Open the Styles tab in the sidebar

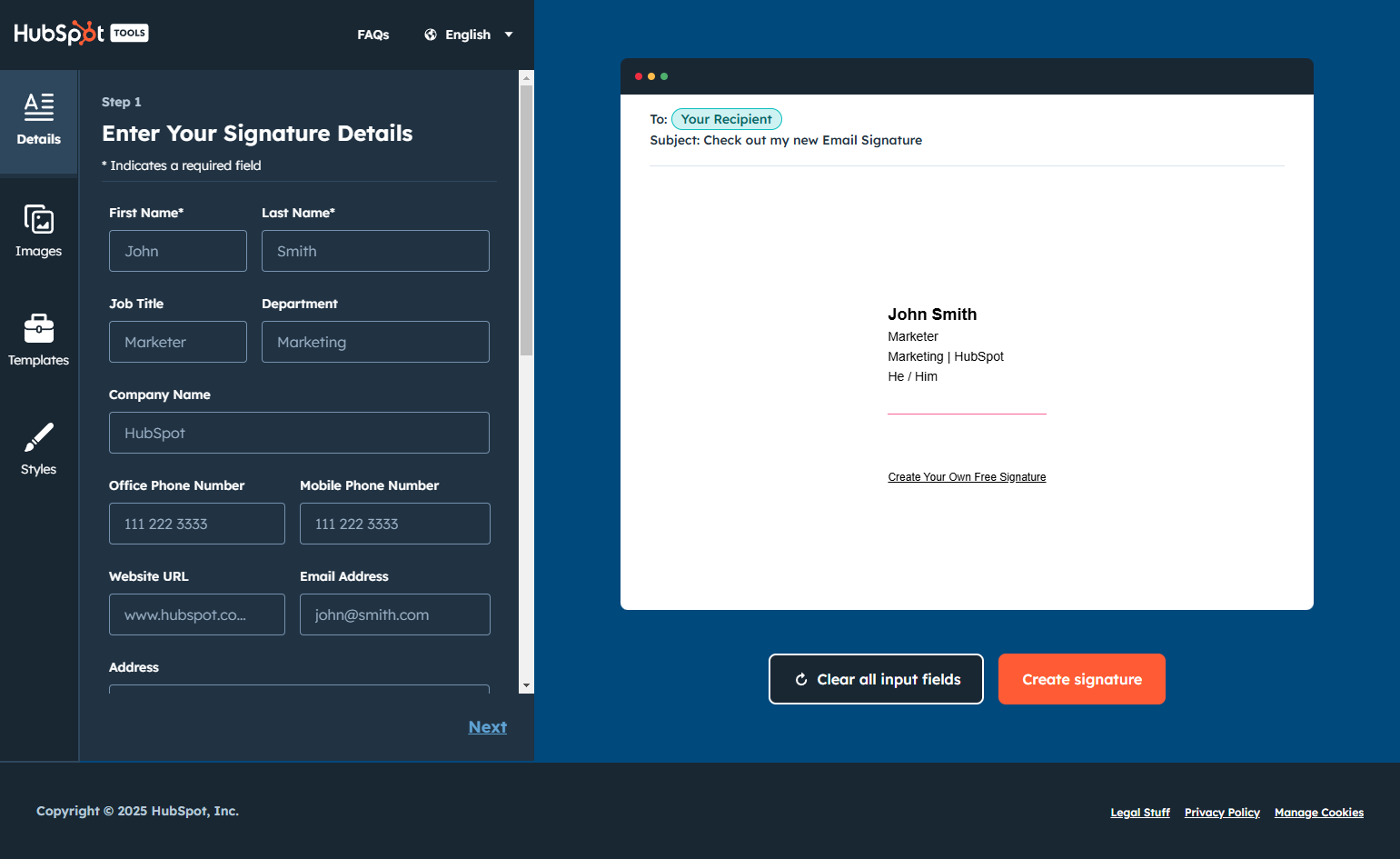point(38,450)
